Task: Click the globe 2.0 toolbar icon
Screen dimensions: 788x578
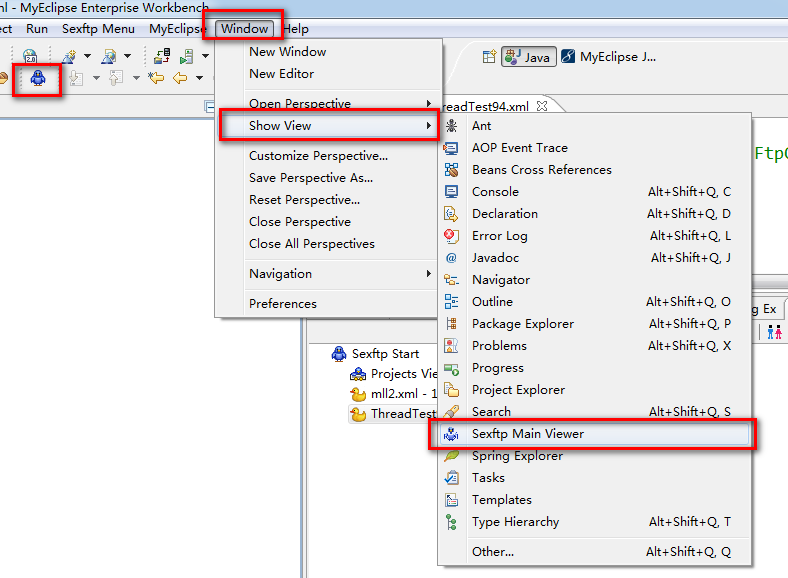Action: (x=30, y=56)
